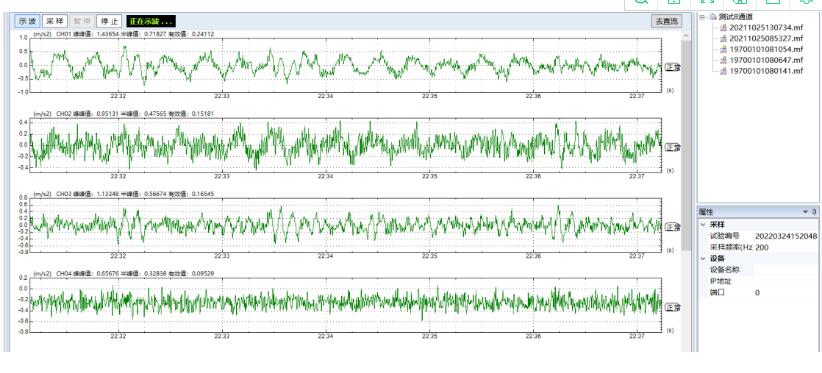Image resolution: width=822 pixels, height=373 pixels.
Task: Click the CH02 正常 status label
Action: pyautogui.click(x=673, y=147)
